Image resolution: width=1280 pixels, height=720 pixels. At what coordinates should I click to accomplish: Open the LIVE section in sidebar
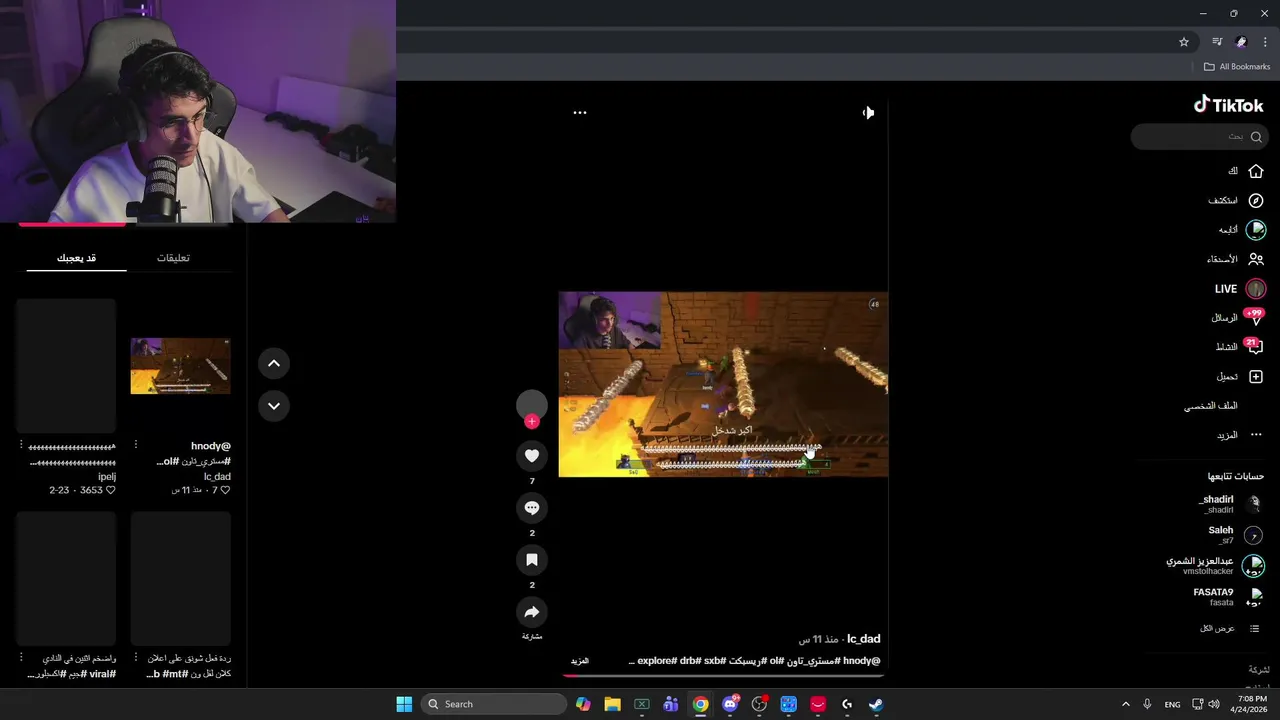[x=1239, y=289]
